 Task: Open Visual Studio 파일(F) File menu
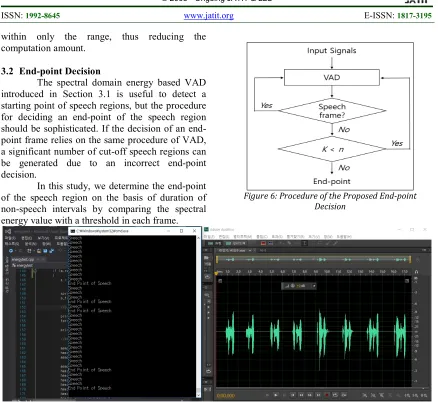click(10, 238)
